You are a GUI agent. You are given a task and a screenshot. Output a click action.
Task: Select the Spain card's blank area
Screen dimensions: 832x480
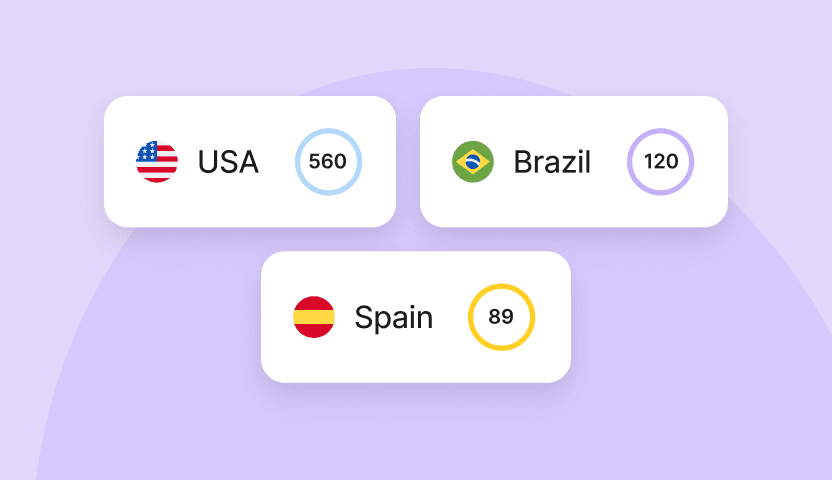pyautogui.click(x=415, y=365)
